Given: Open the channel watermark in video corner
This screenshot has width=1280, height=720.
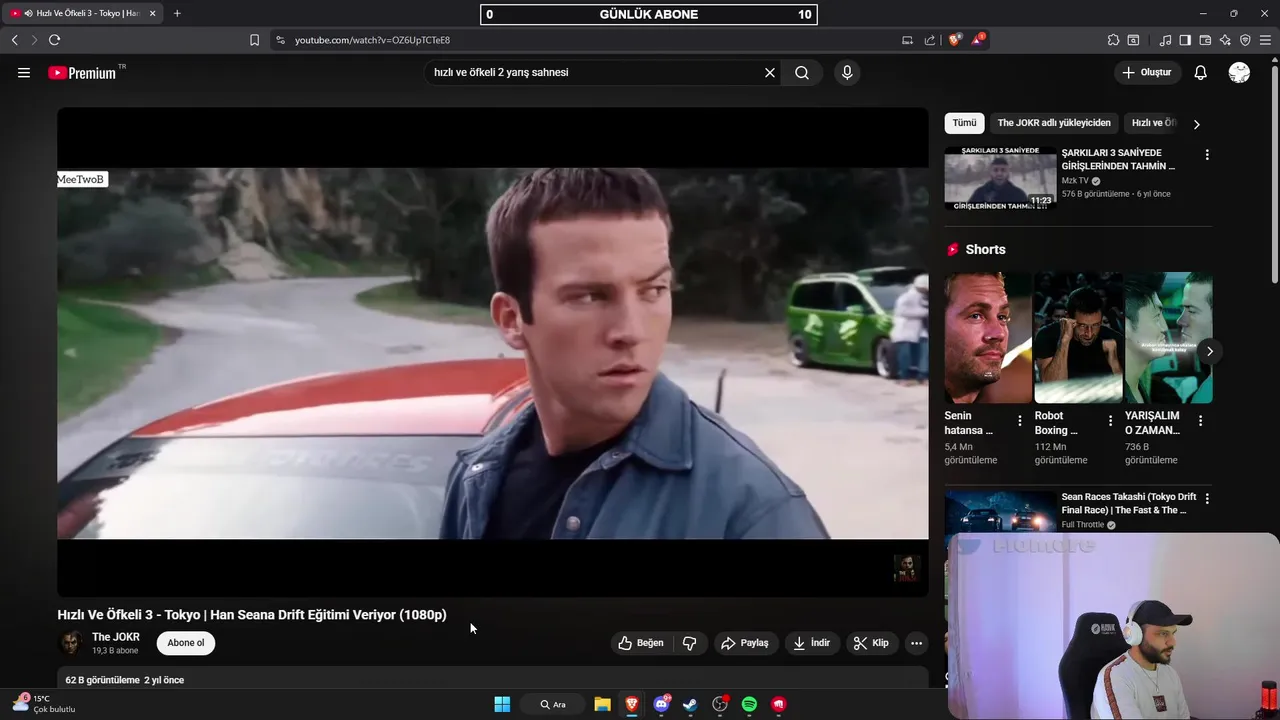Looking at the screenshot, I should 906,568.
